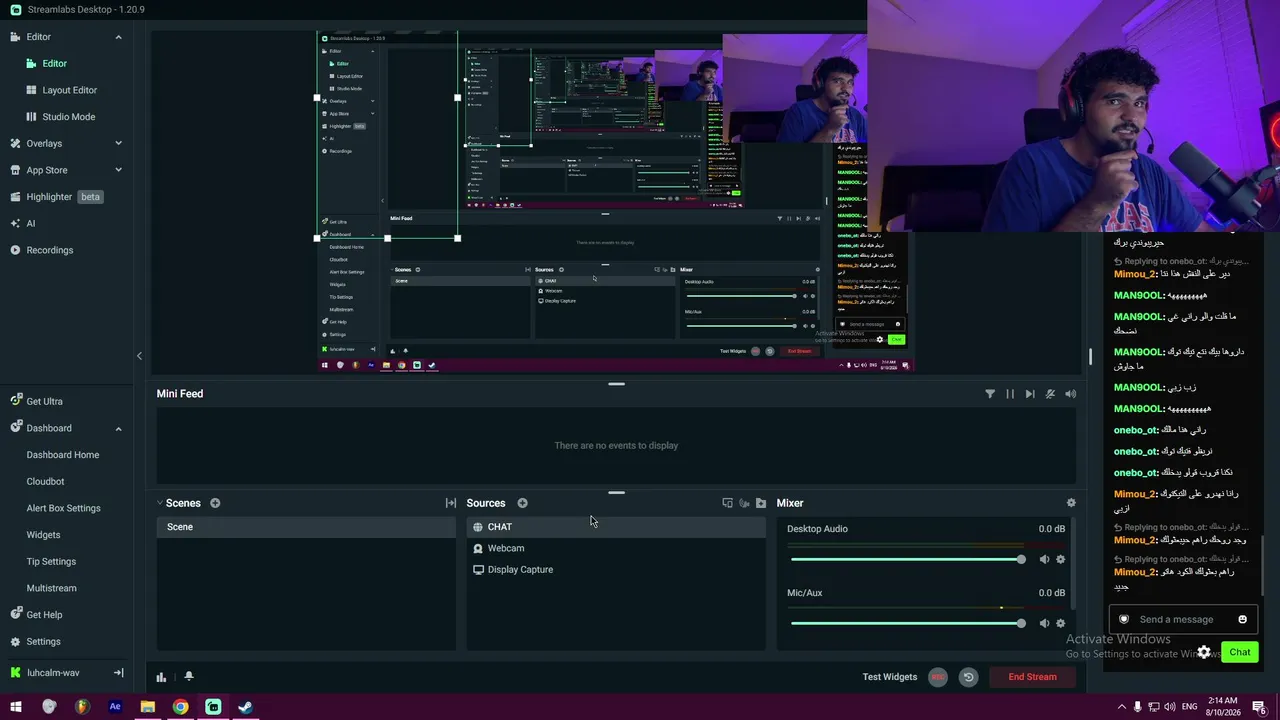The image size is (1280, 720).
Task: Open Desktop Audio source settings gear
Action: click(1061, 560)
